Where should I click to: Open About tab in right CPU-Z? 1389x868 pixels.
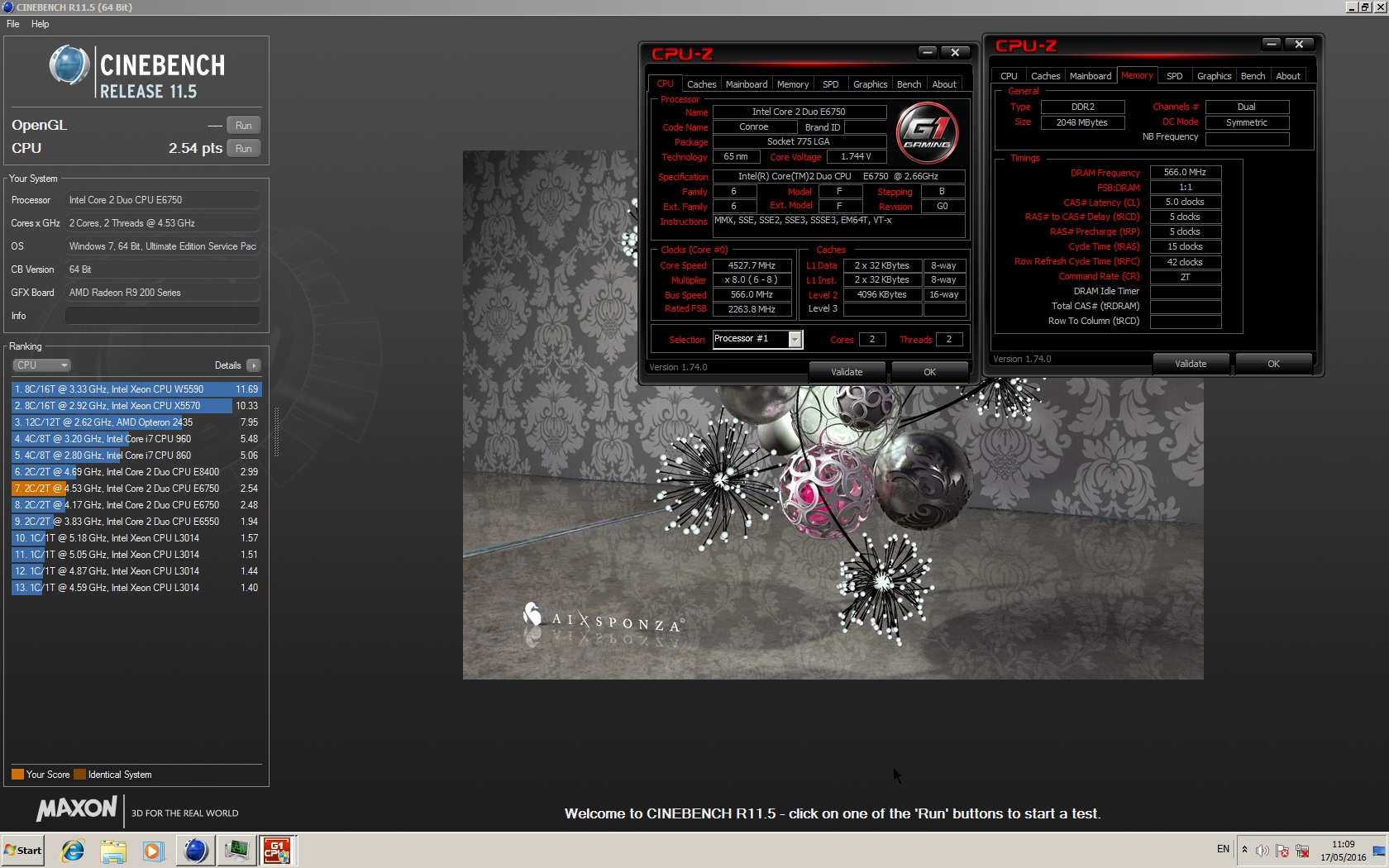point(1288,76)
